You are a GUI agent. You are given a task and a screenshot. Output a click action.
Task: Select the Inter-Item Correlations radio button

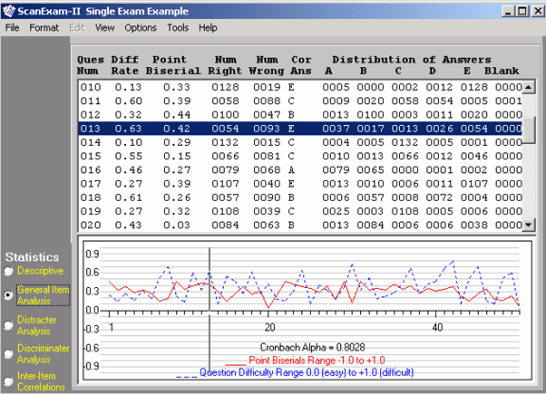pos(8,381)
